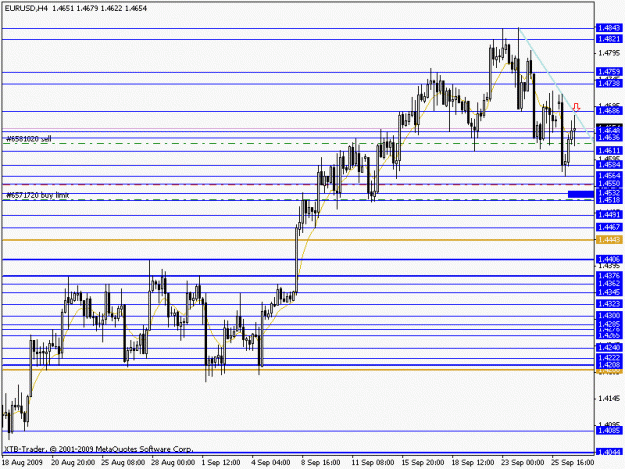Select the blue filled rectangle near 1.4532
Image resolution: width=625 pixels, height=469 pixels.
(581, 194)
